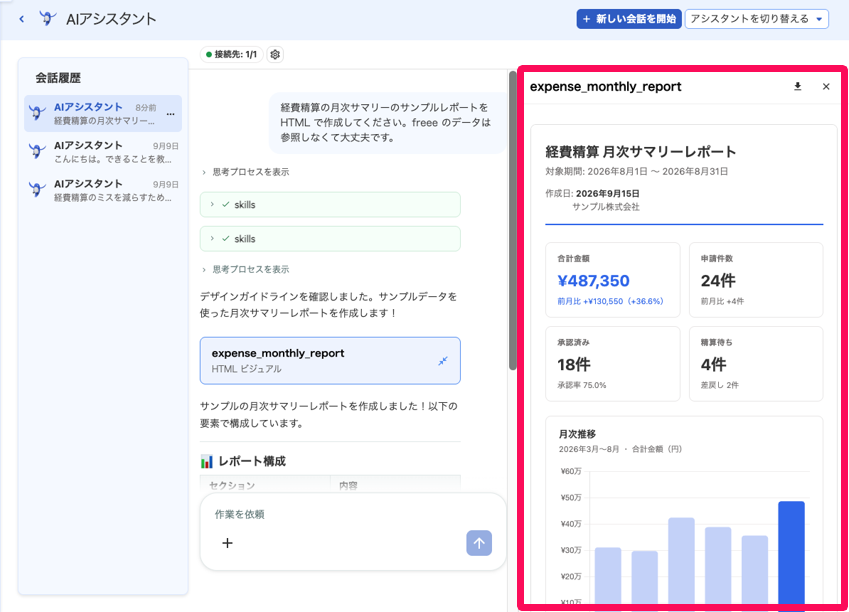Viewport: 849px width, 612px height.
Task: Start a new conversation with 新しい会話を開始
Action: coord(629,19)
